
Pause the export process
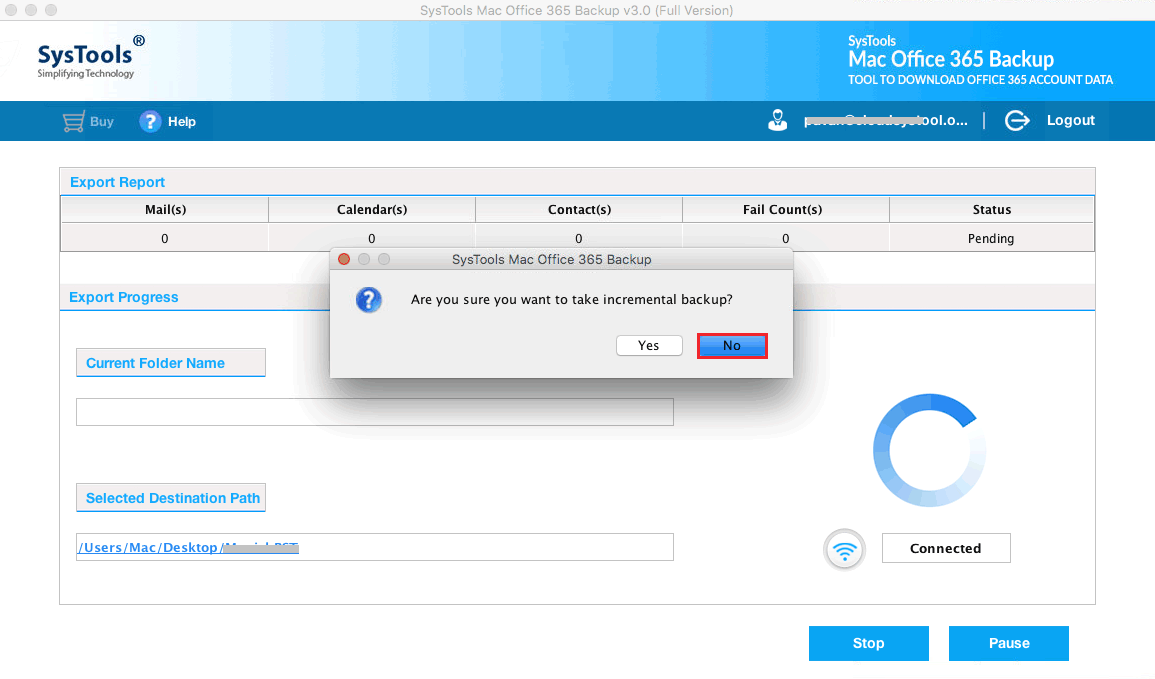click(1008, 643)
